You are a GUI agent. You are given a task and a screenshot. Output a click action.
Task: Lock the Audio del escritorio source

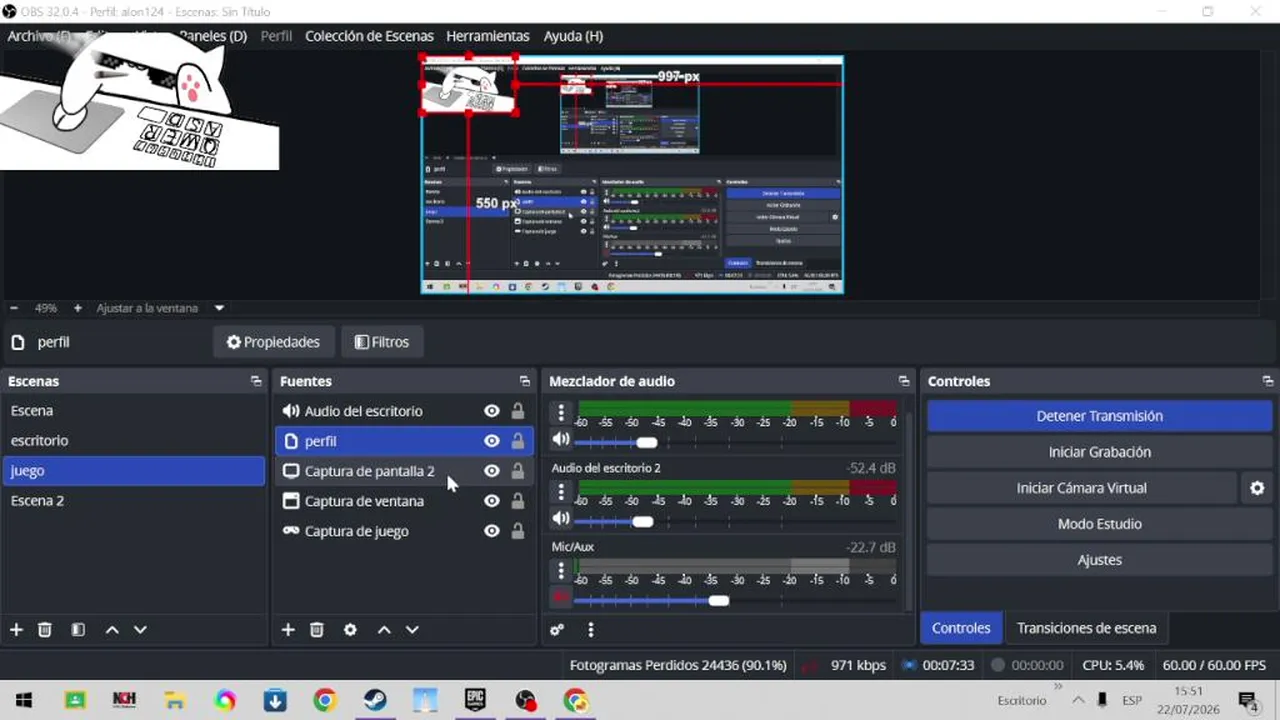point(518,411)
